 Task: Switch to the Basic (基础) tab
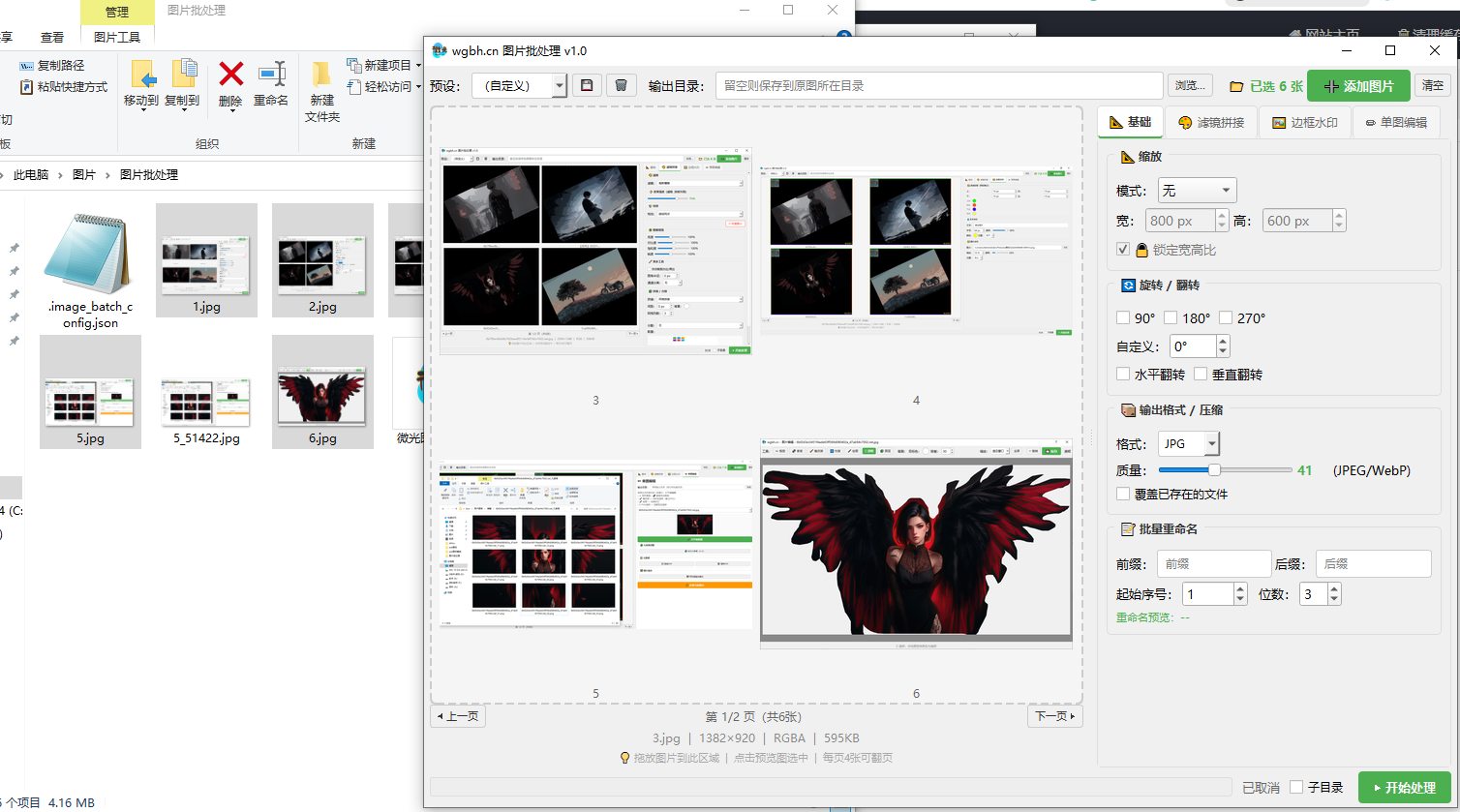click(x=1130, y=122)
